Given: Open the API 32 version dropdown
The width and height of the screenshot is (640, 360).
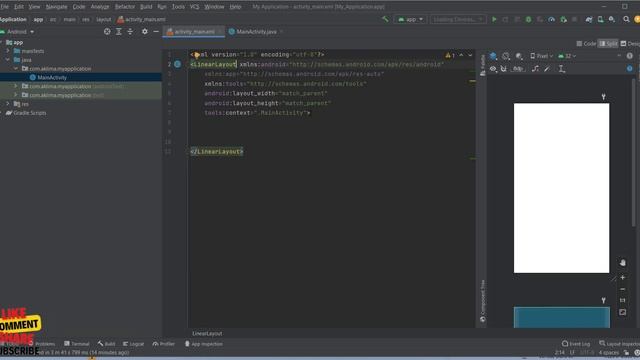Looking at the screenshot, I should tap(567, 56).
